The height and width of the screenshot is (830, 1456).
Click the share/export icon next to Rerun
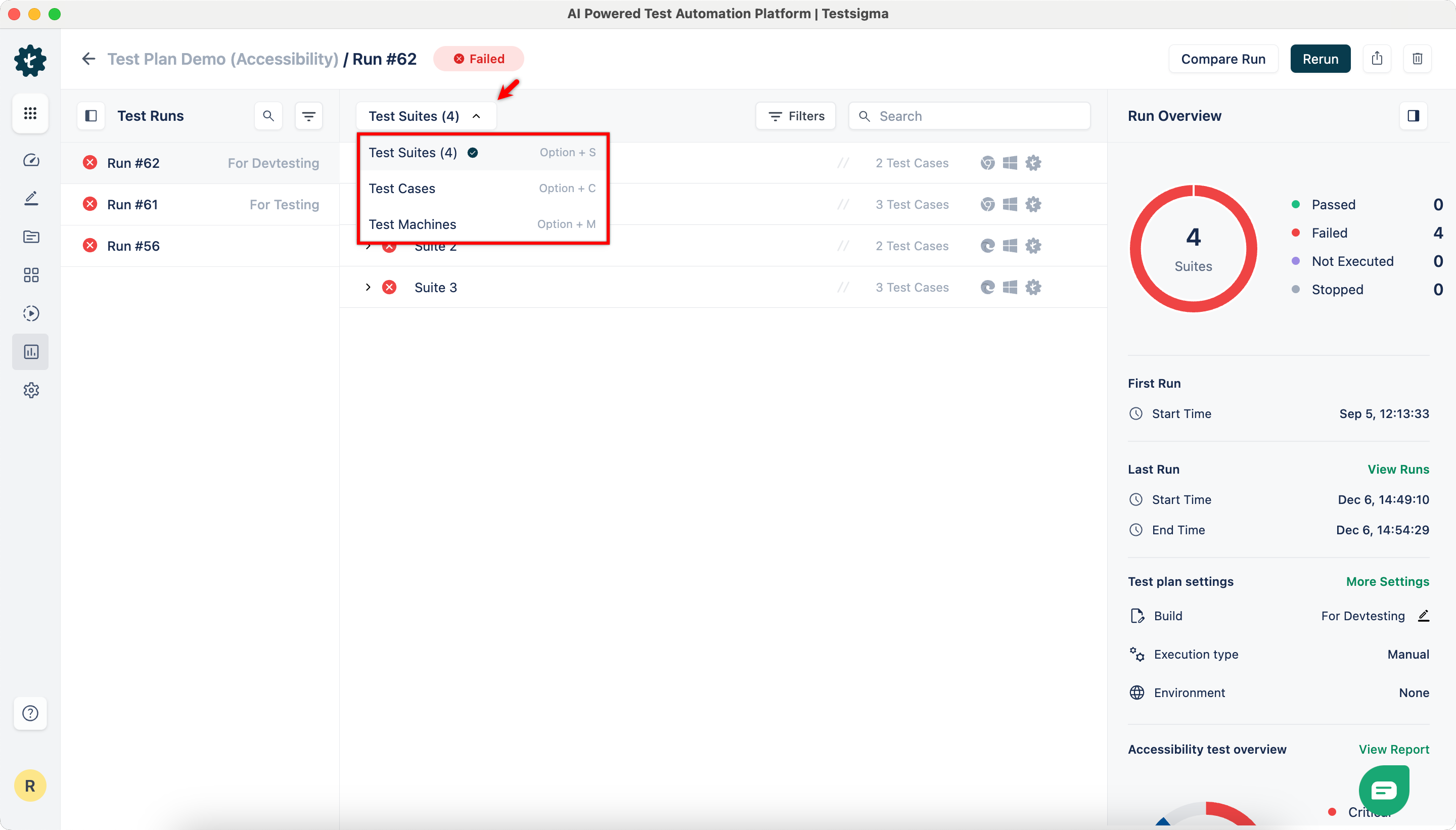coord(1377,59)
